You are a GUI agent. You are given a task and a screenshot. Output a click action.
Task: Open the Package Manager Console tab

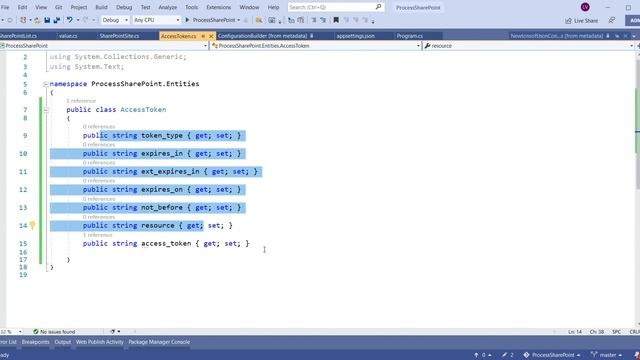coord(159,342)
